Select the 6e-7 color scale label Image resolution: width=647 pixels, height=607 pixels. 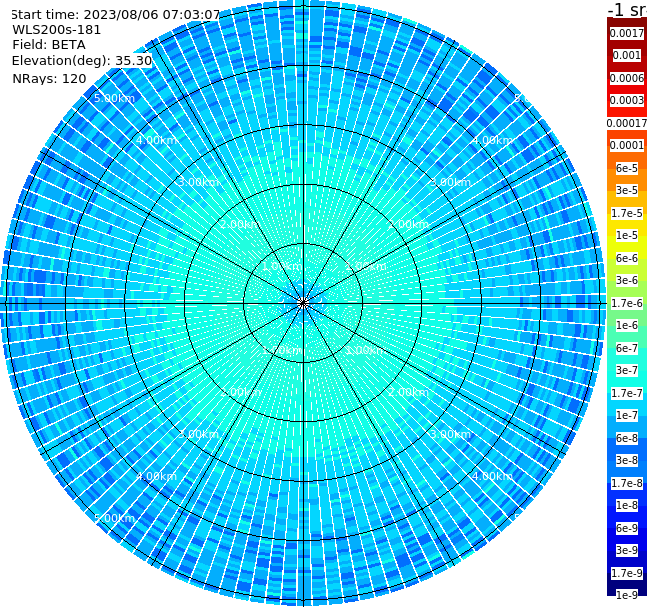point(627,348)
